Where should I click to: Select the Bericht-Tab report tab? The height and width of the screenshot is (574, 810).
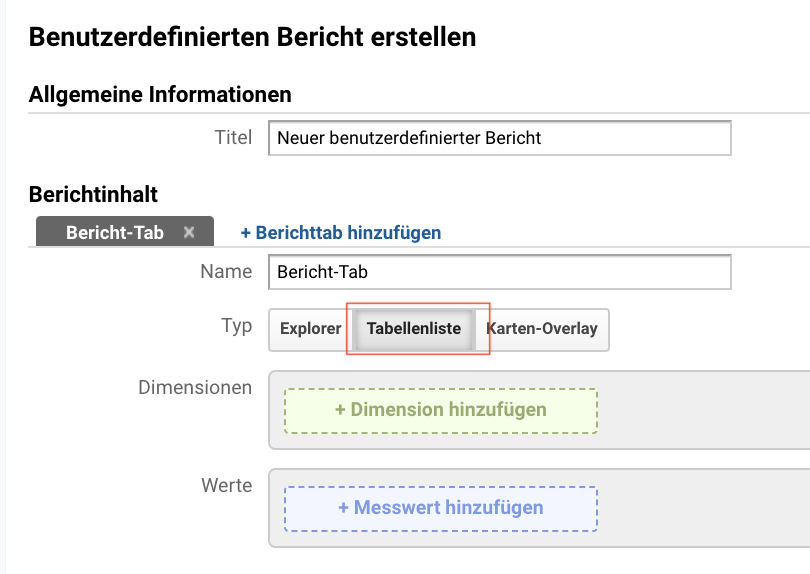click(x=115, y=232)
